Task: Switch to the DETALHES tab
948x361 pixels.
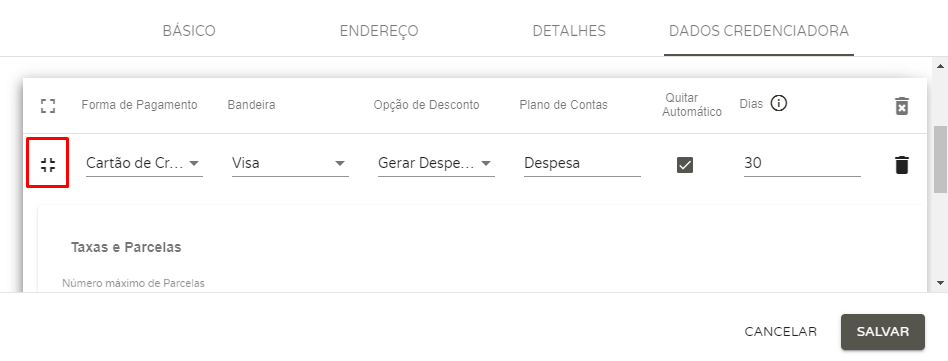Action: pyautogui.click(x=569, y=31)
